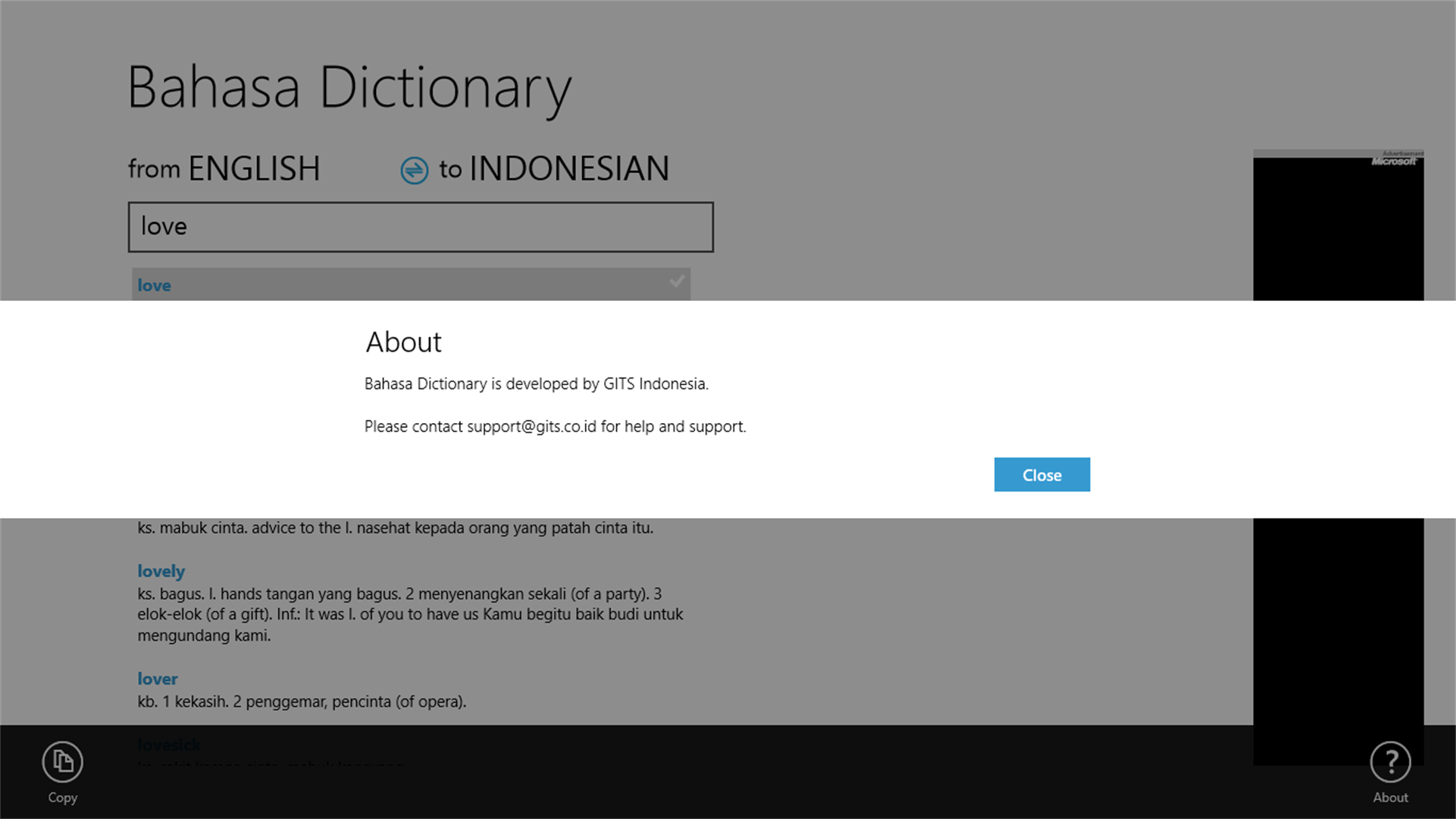The width and height of the screenshot is (1456, 819).
Task: Open the About help icon
Action: click(1390, 762)
